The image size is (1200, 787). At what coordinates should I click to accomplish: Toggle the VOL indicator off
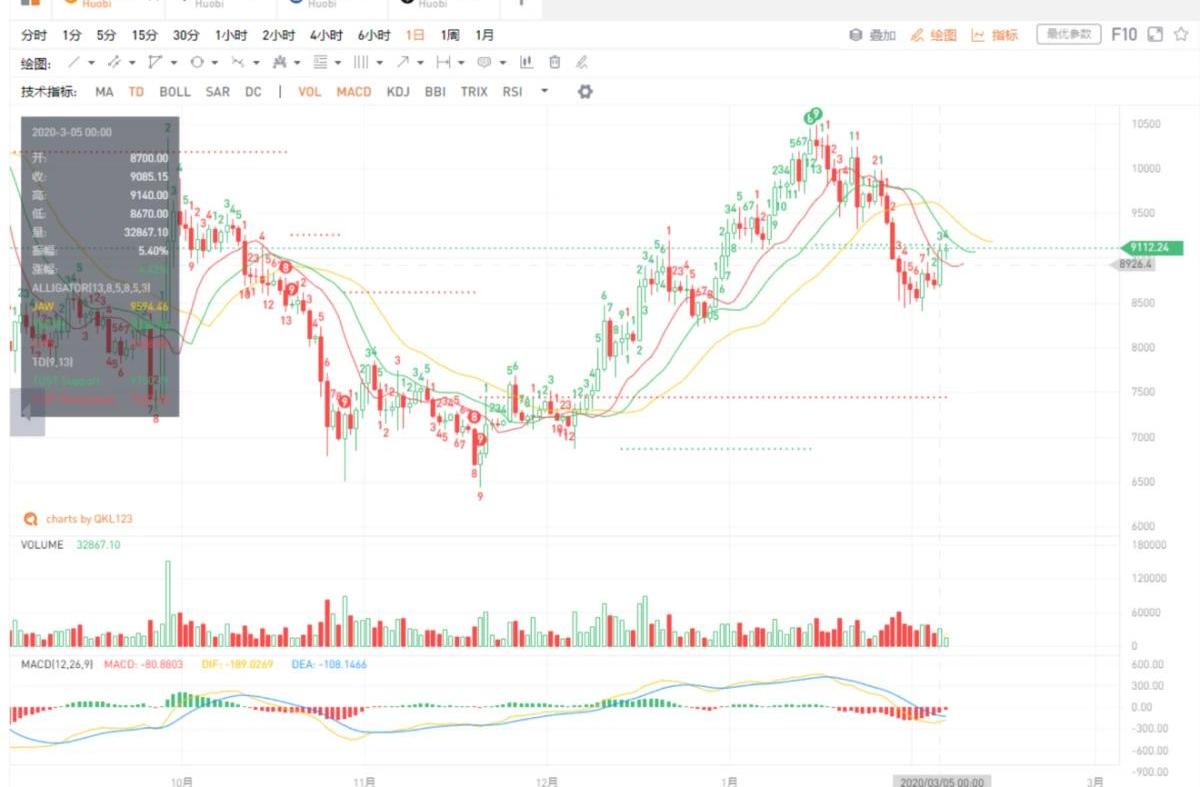tap(309, 91)
